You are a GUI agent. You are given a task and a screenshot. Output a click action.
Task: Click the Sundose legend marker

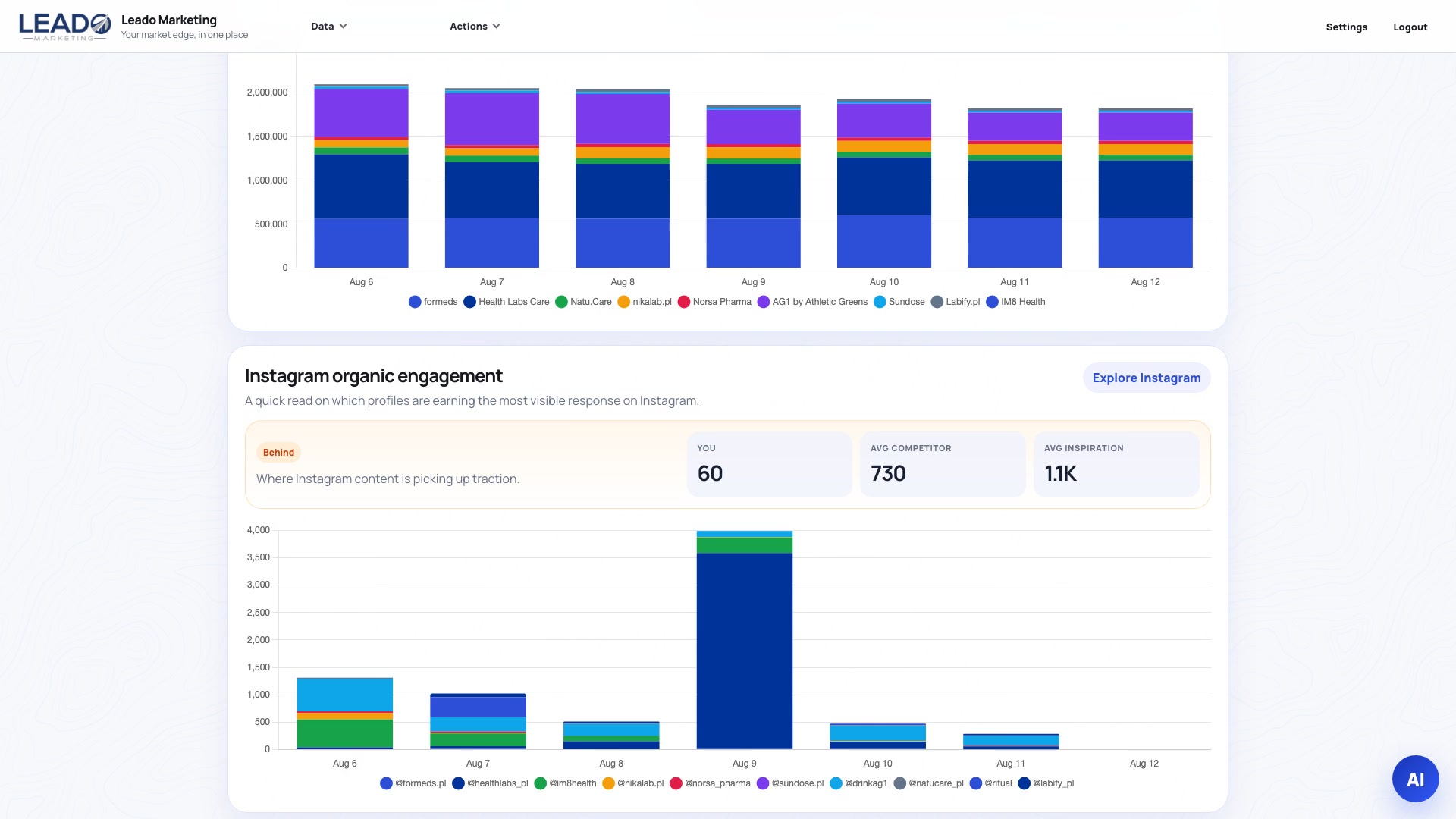880,302
